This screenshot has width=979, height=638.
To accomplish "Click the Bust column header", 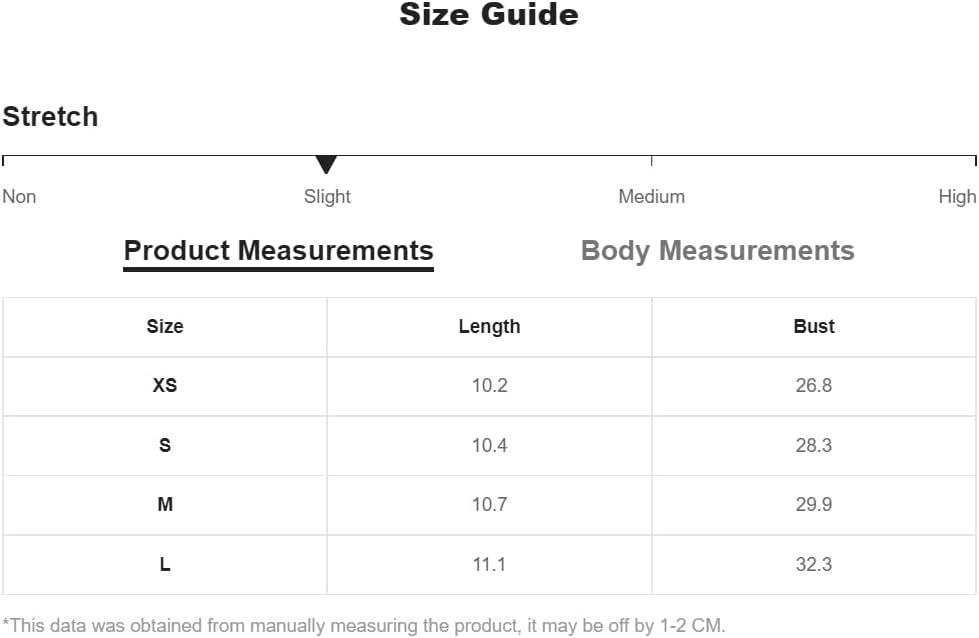I will coord(814,326).
